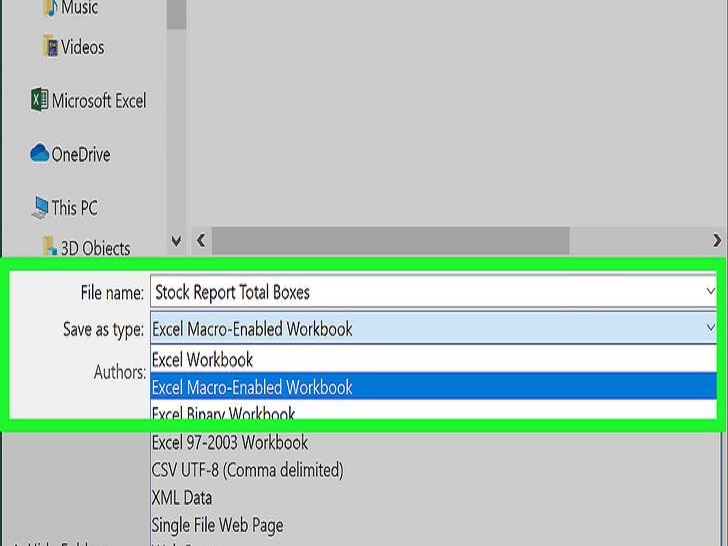The image size is (728, 546).
Task: Click the file list scroll right arrow
Action: pyautogui.click(x=717, y=240)
